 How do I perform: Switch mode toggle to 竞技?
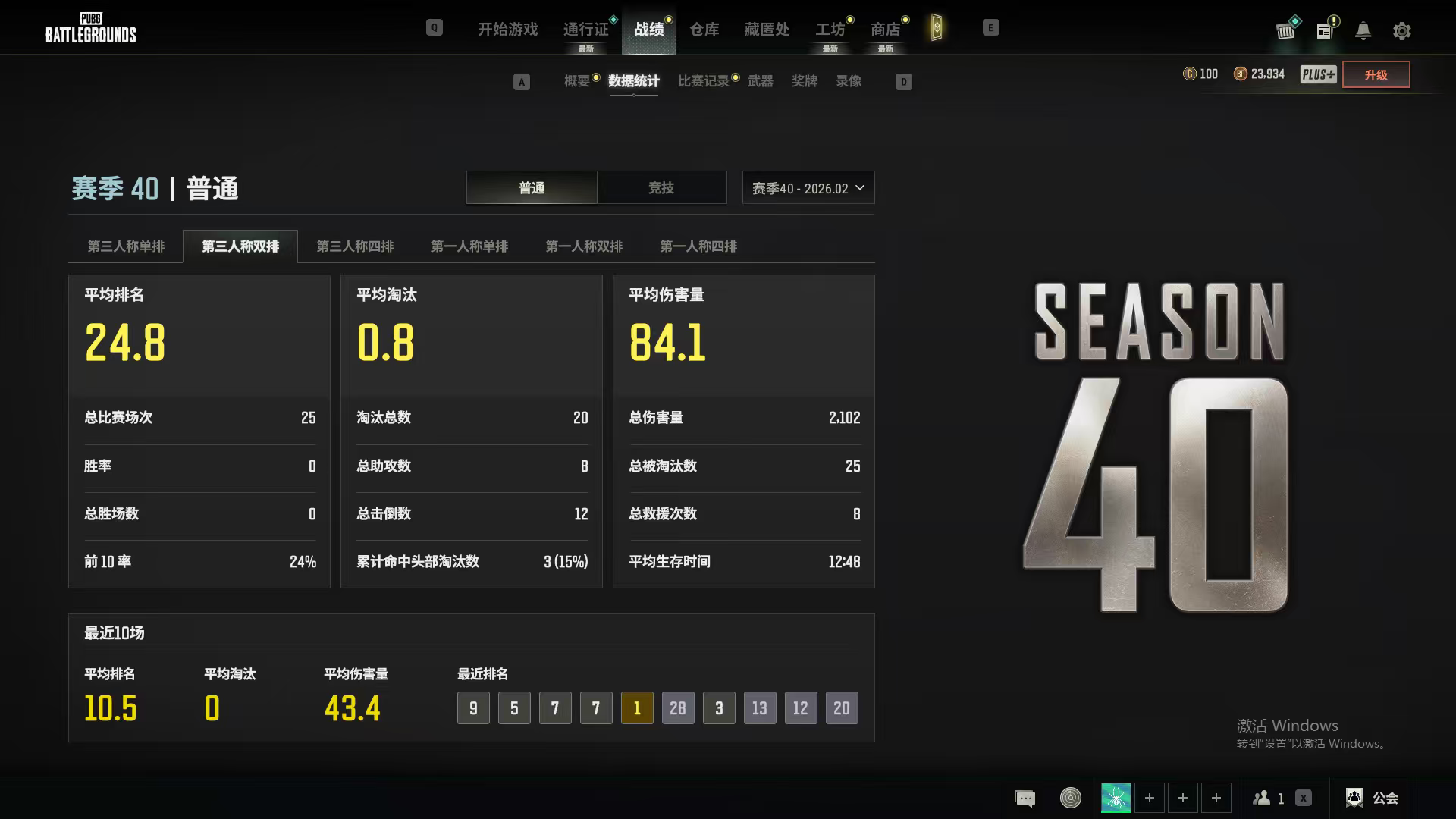[x=661, y=187]
